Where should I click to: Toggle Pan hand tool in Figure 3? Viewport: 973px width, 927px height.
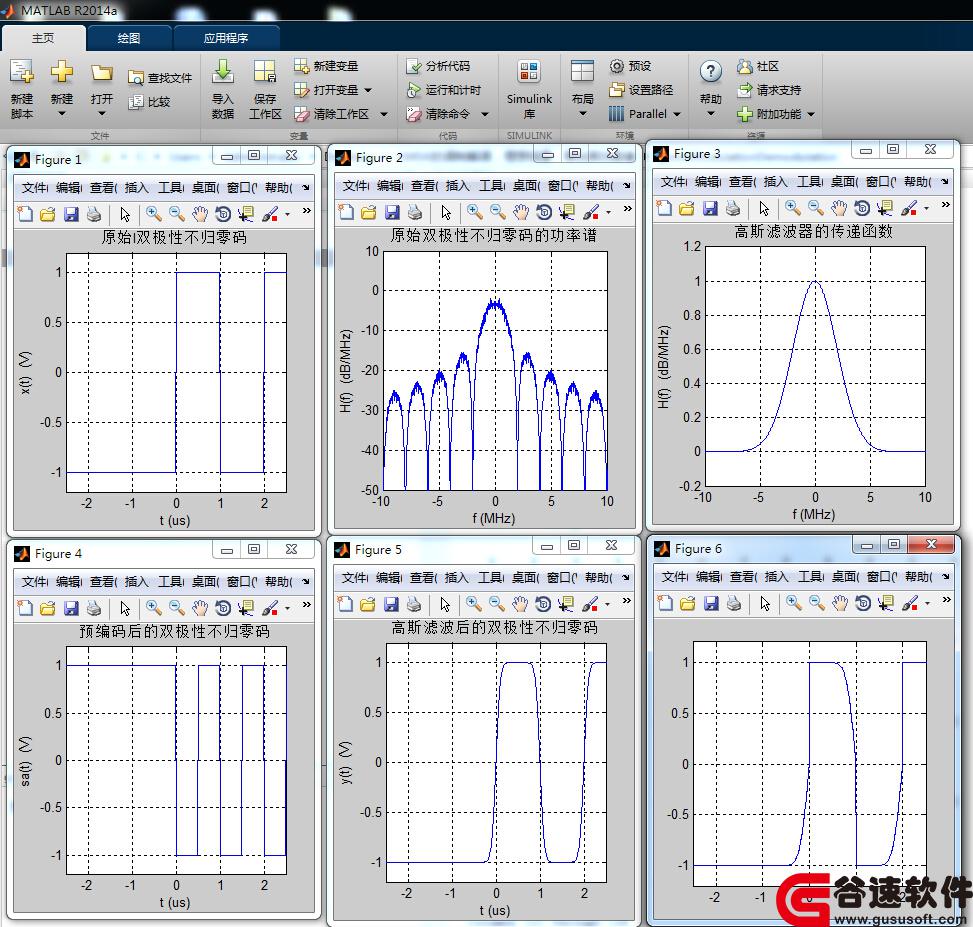(x=838, y=208)
